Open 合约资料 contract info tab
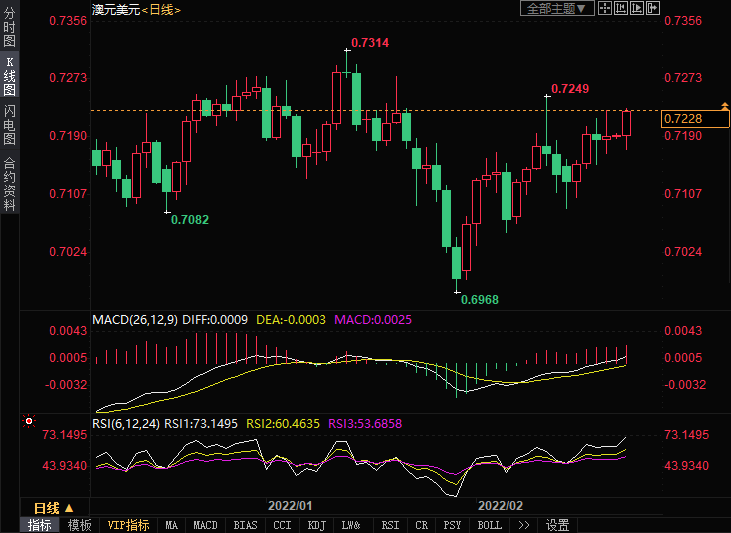The height and width of the screenshot is (533, 731). [x=9, y=184]
